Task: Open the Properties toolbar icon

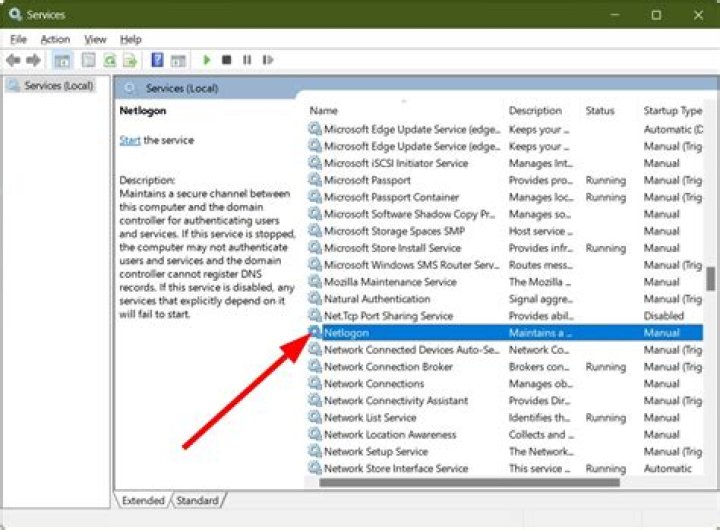Action: pos(89,60)
